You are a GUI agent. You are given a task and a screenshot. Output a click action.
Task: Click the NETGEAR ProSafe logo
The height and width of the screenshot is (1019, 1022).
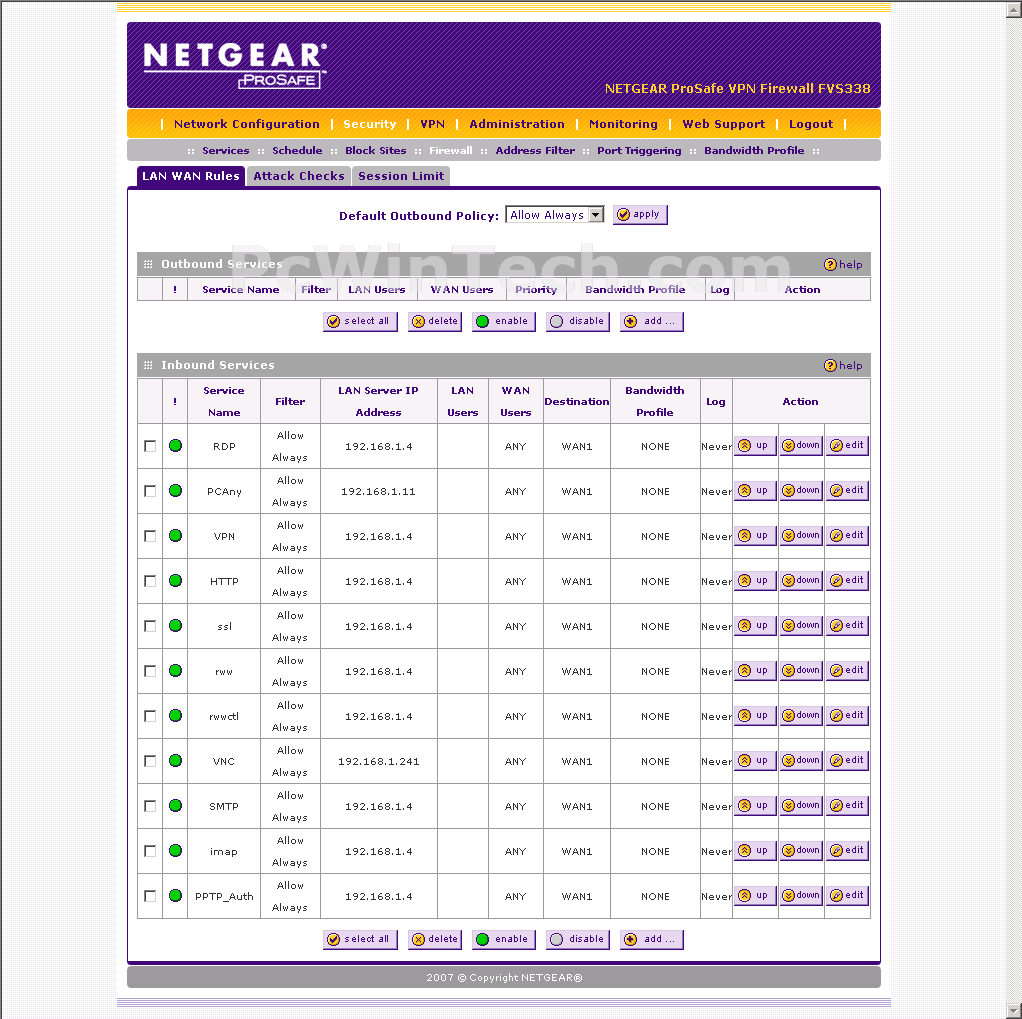235,65
